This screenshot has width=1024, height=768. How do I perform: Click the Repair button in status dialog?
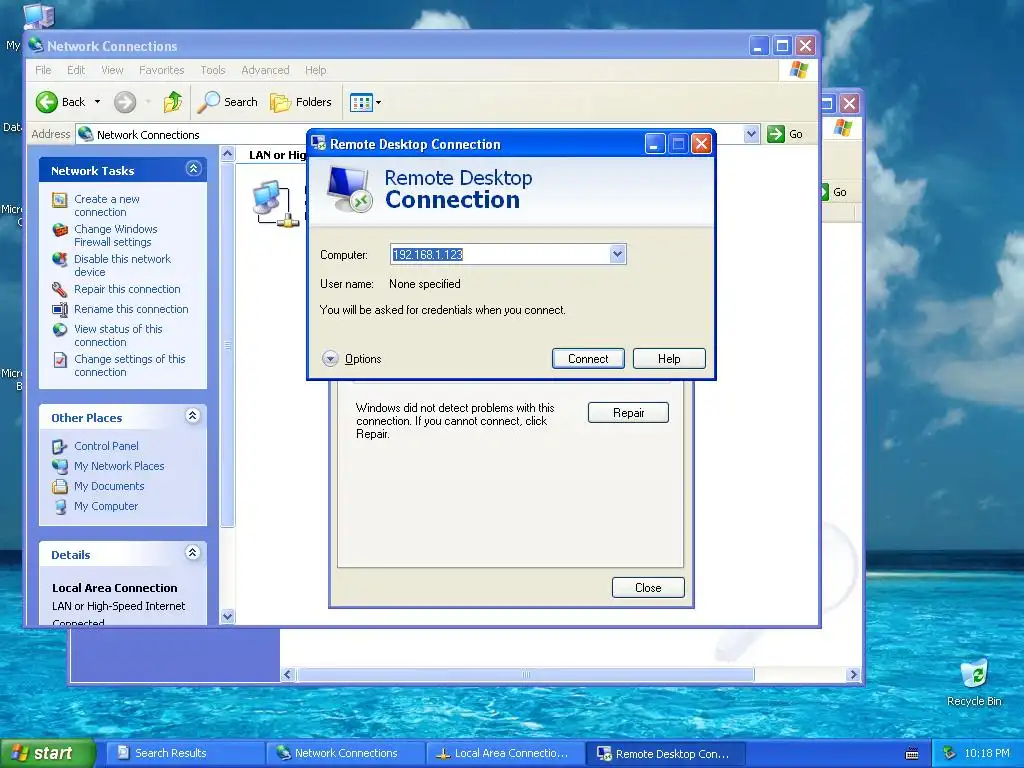(x=628, y=413)
